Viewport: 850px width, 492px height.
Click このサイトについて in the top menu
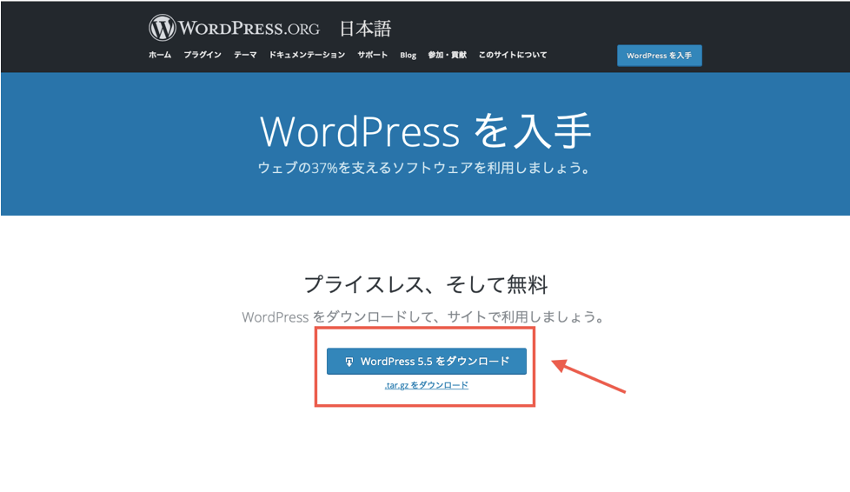click(513, 55)
